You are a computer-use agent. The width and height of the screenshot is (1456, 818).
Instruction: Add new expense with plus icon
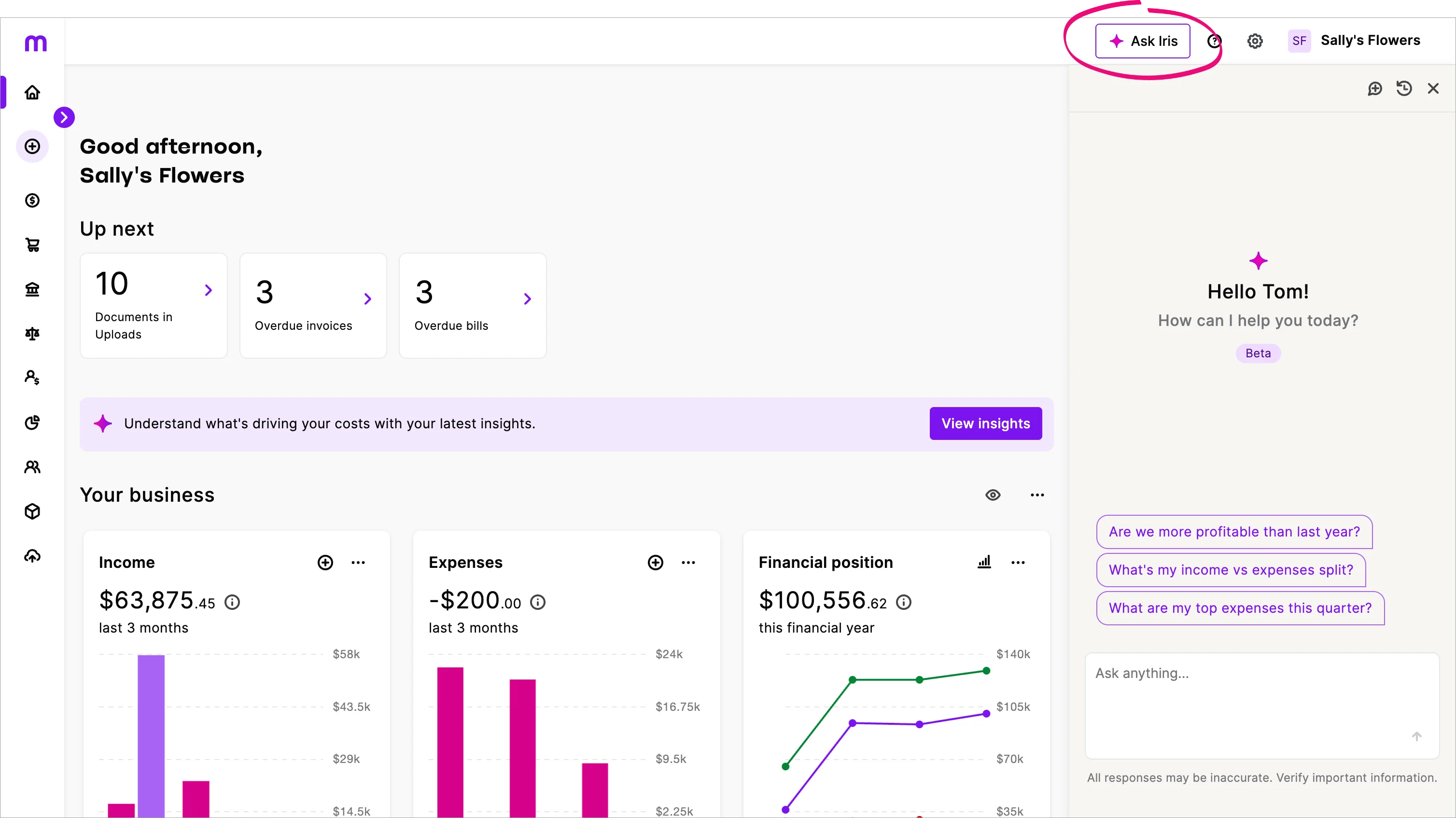(x=656, y=563)
